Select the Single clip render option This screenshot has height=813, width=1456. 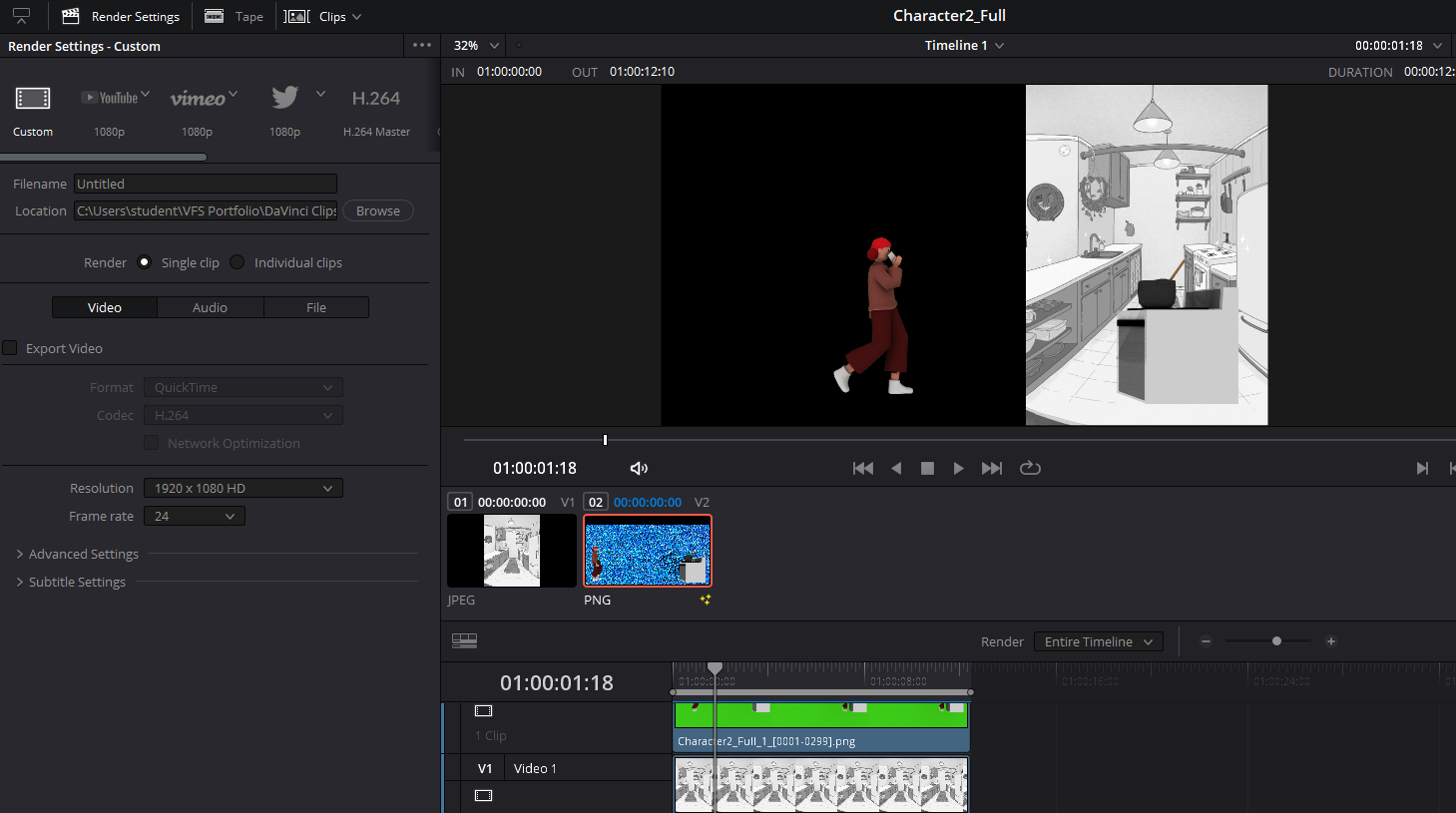[145, 262]
